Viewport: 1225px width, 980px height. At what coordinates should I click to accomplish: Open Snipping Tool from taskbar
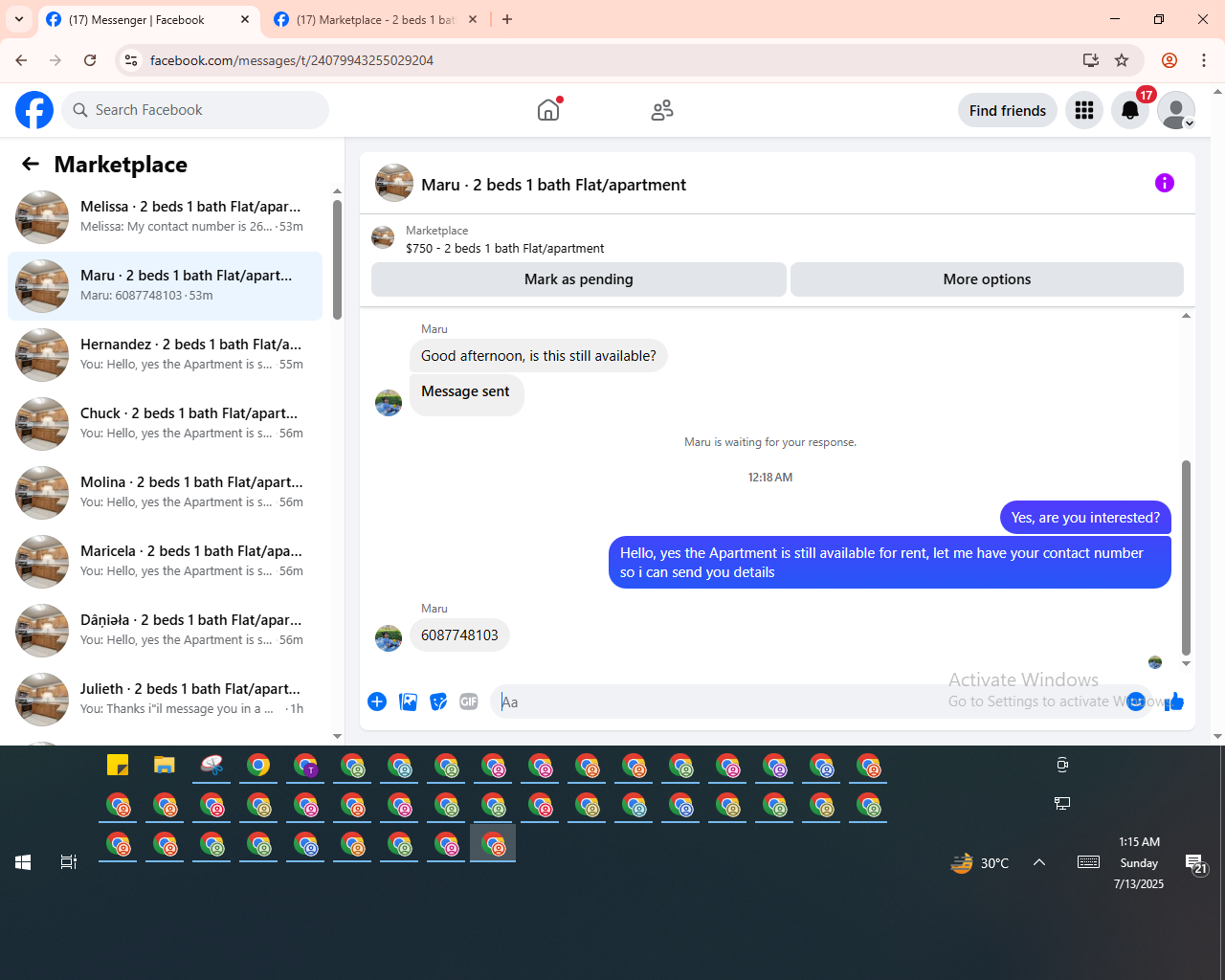(x=212, y=765)
